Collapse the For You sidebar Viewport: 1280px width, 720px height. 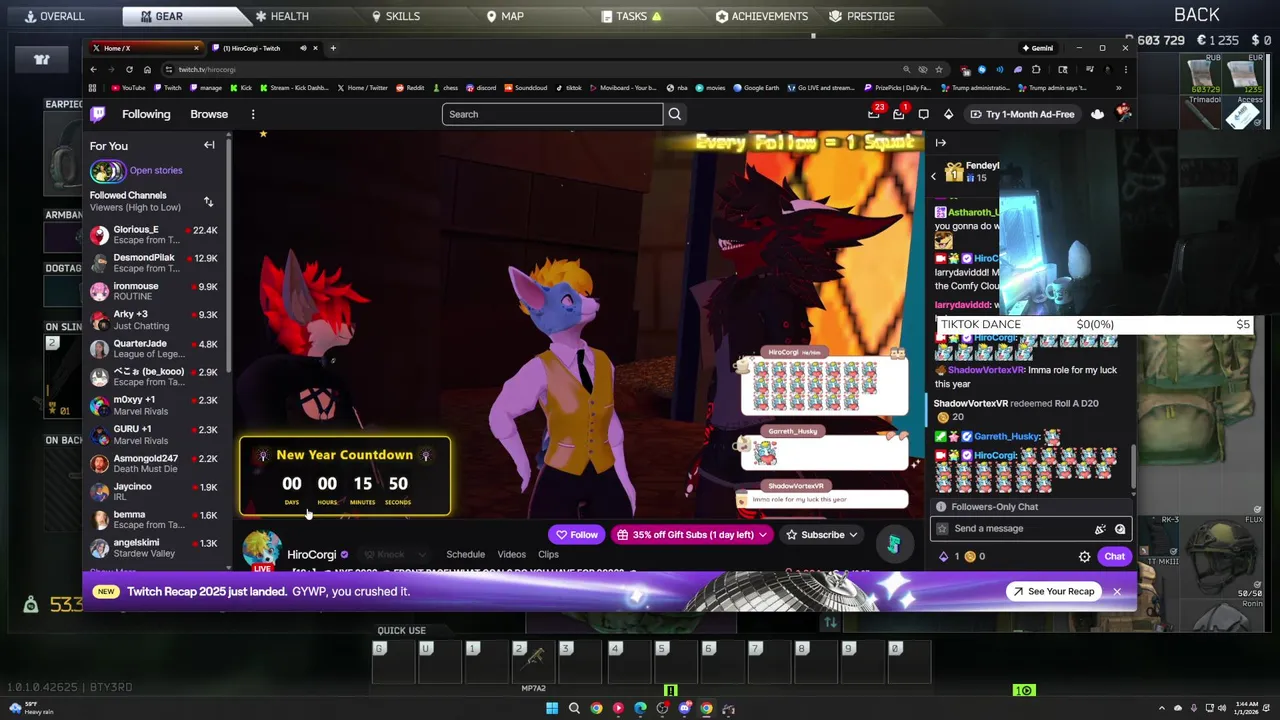[209, 145]
